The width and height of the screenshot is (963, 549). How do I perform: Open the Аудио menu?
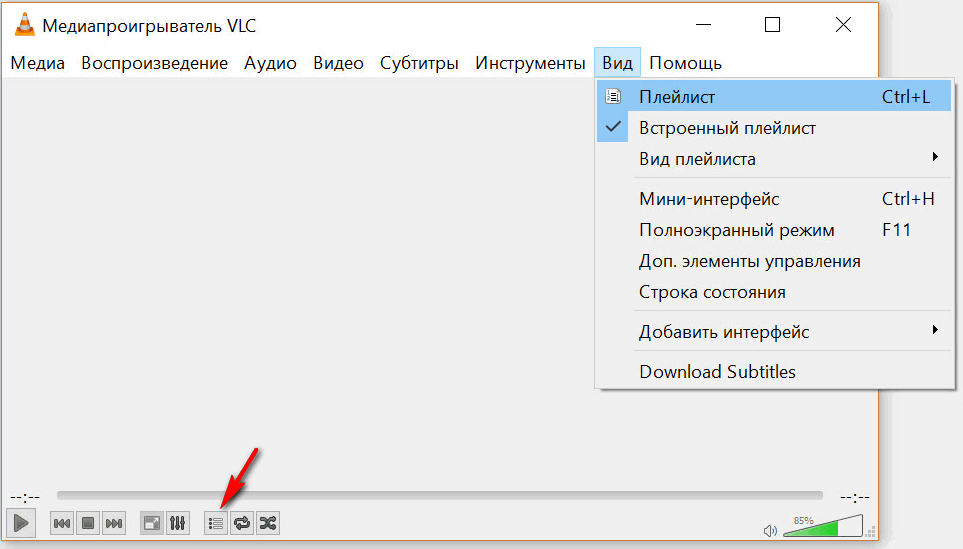(x=270, y=63)
